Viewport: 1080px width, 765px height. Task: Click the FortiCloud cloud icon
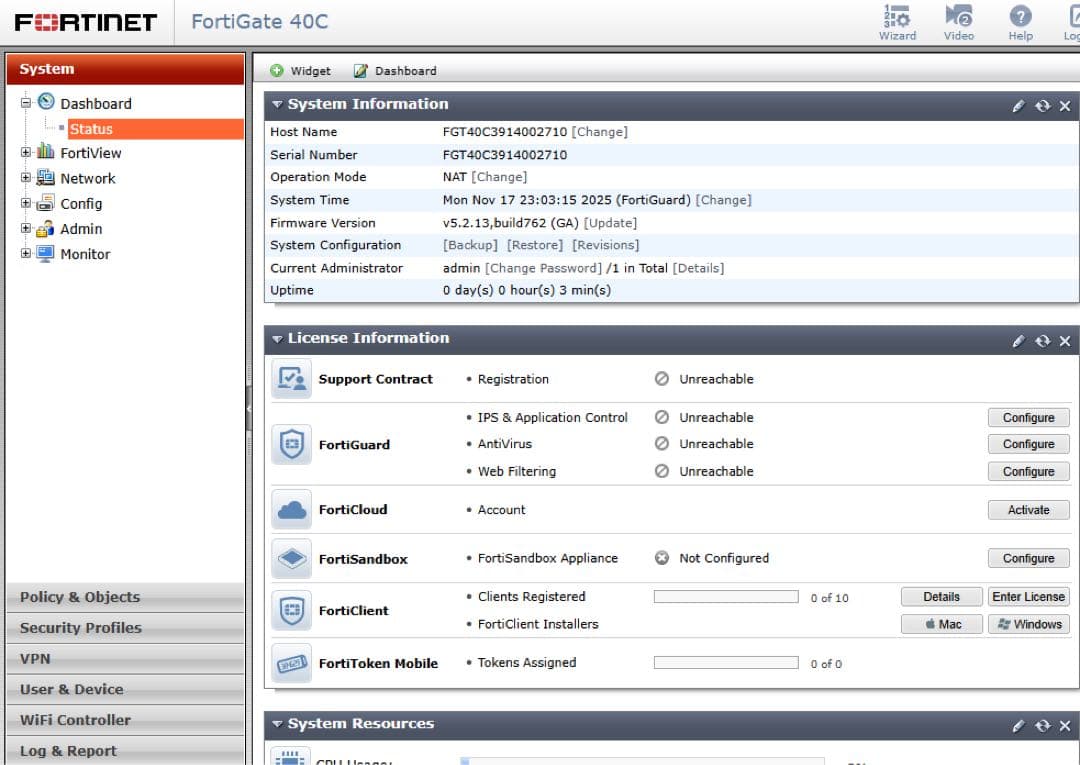(292, 510)
